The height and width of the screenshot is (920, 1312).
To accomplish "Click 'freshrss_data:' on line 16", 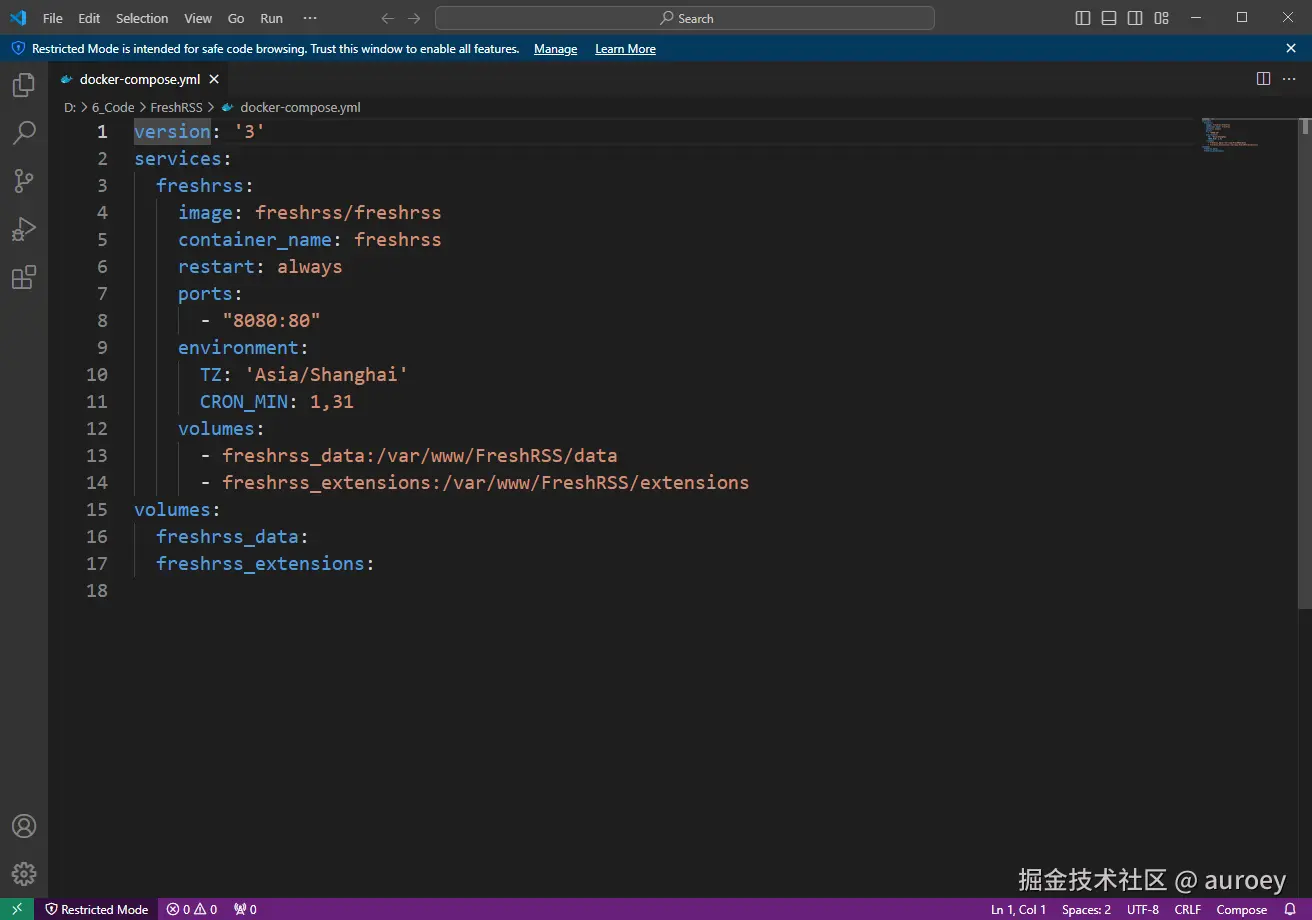I will (x=232, y=537).
